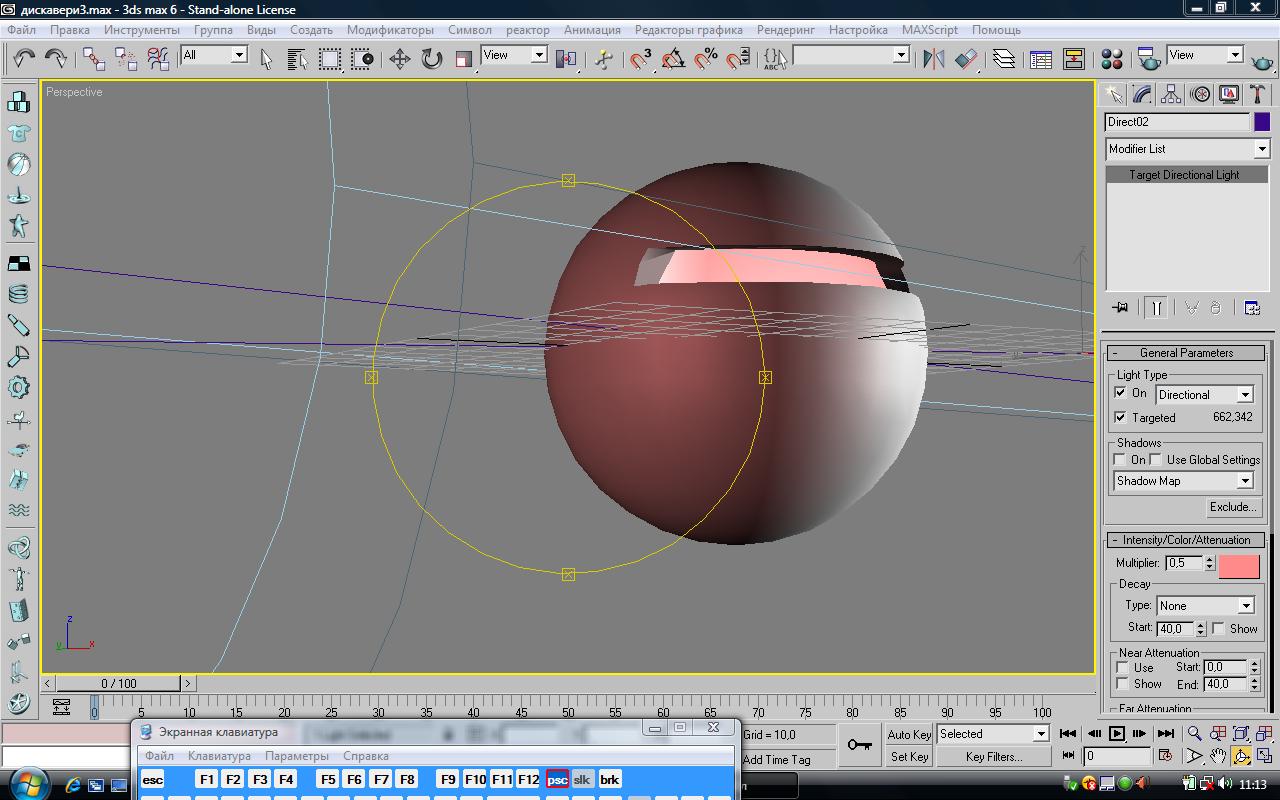Viewport: 1280px width, 800px height.
Task: Switch to the Motion command panel tab
Action: point(1201,94)
